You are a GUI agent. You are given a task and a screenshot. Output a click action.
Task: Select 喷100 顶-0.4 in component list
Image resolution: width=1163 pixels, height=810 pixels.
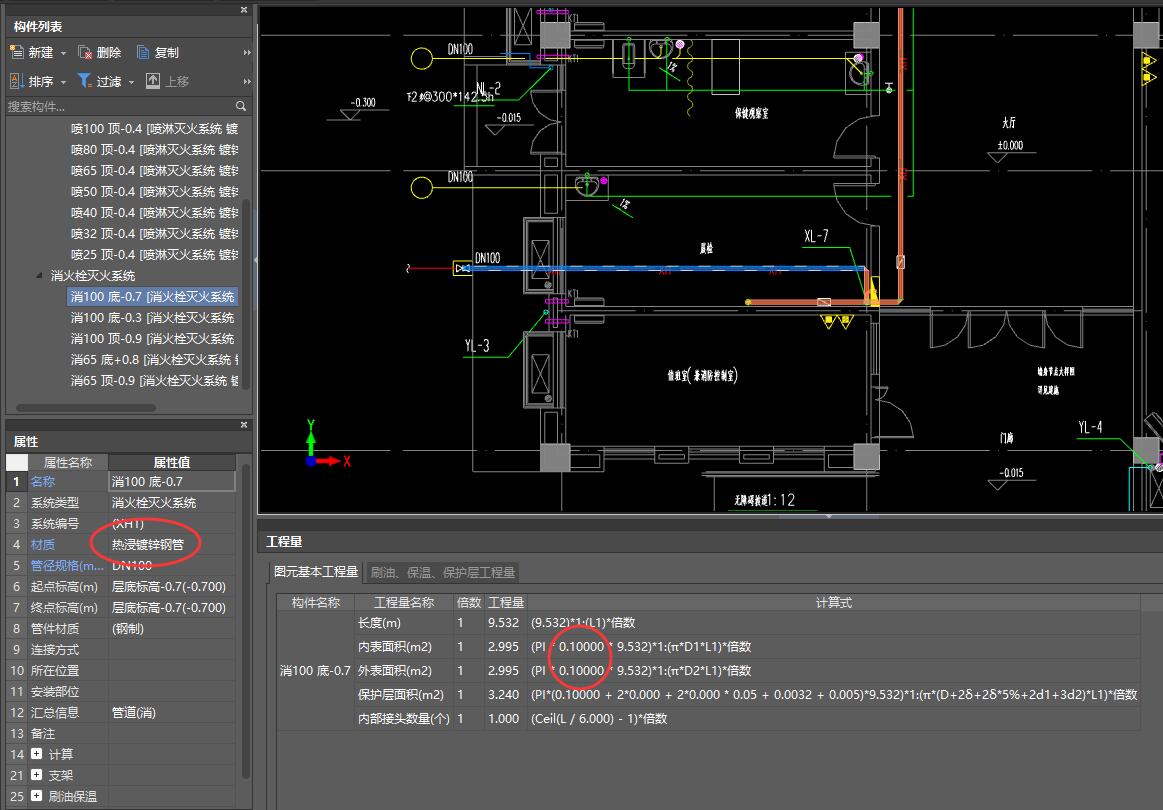point(154,128)
